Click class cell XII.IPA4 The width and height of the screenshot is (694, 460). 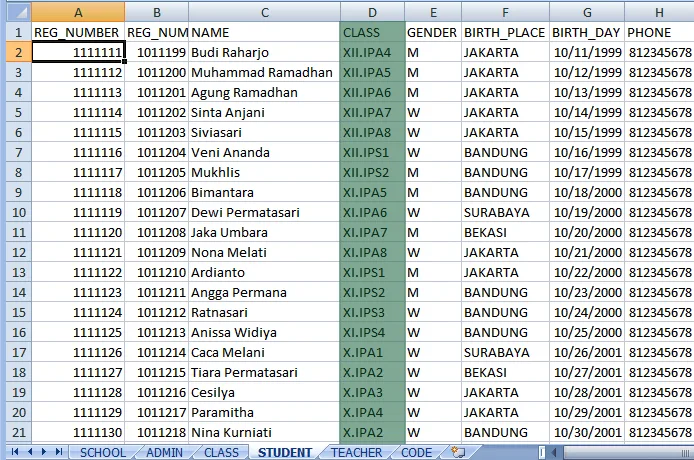tap(372, 52)
